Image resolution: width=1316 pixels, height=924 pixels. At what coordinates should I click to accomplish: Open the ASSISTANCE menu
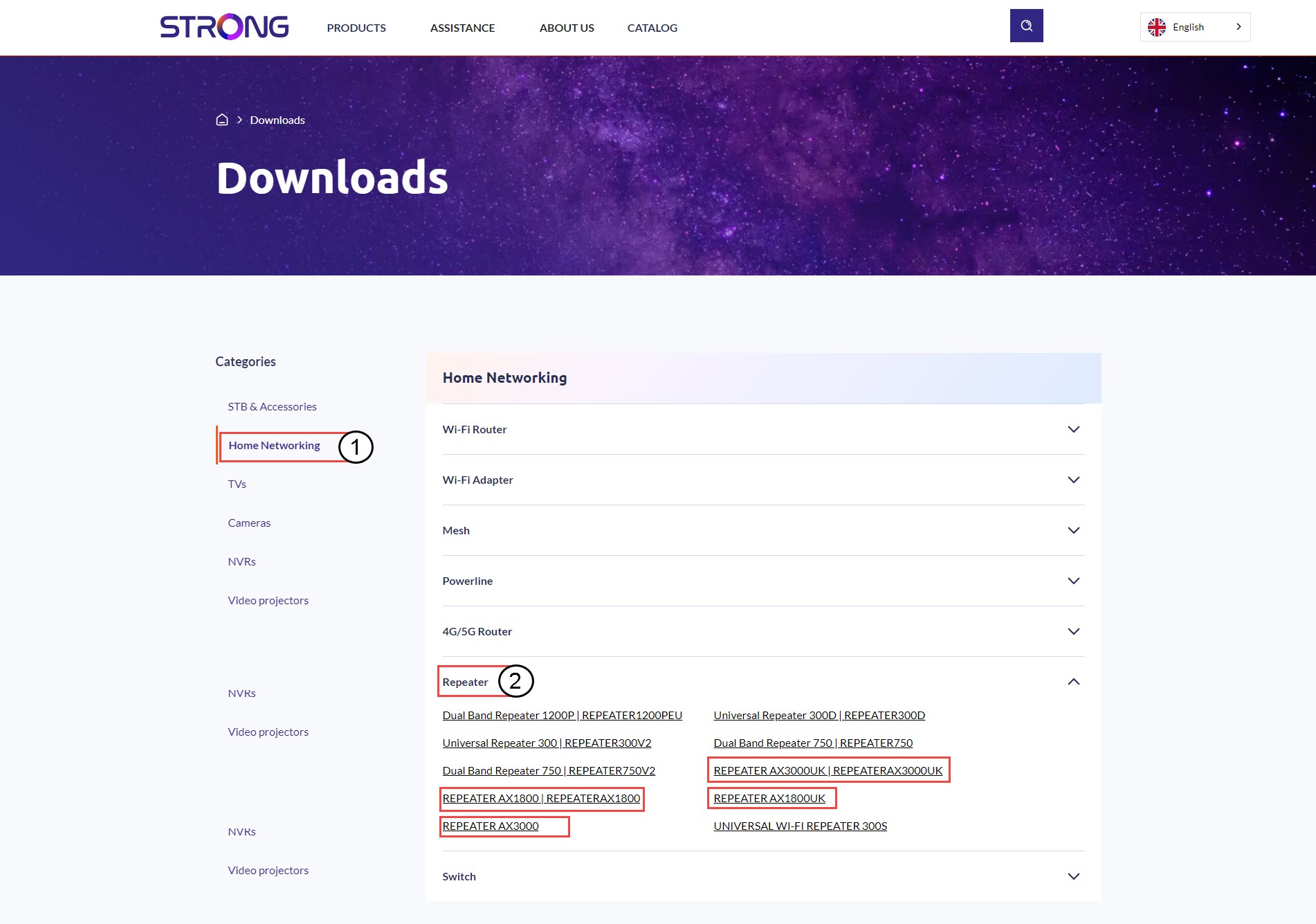pos(462,28)
